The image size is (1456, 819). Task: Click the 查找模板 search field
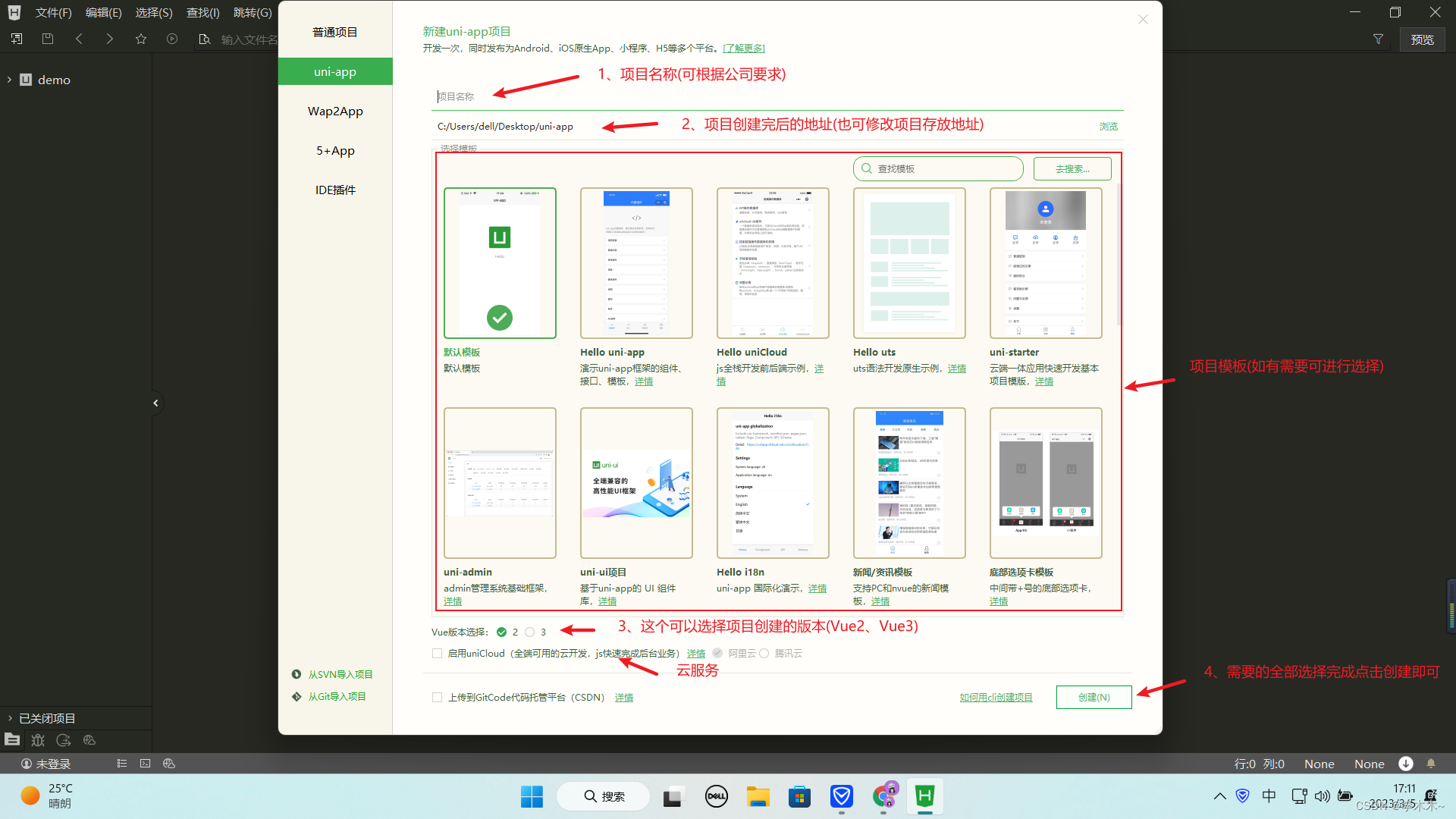tap(938, 168)
